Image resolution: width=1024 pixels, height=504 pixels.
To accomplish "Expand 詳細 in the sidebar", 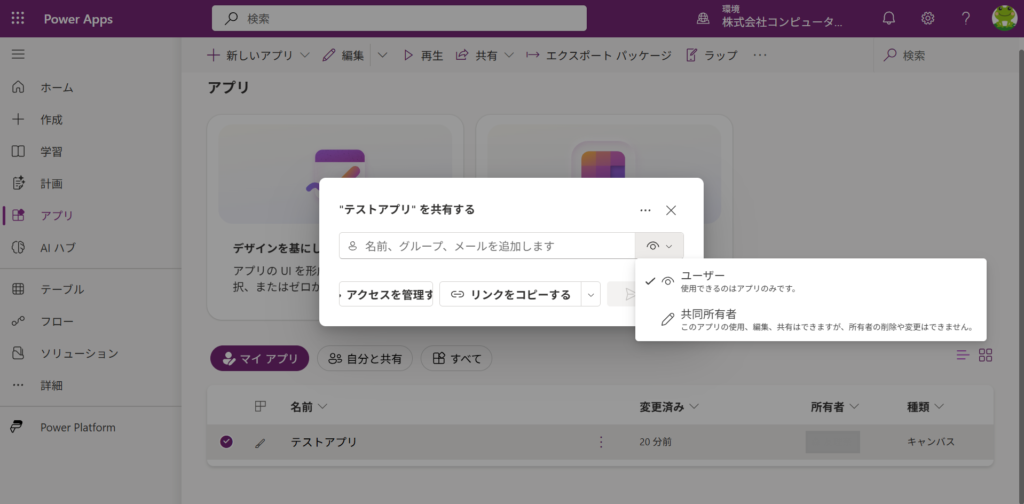I will 37,385.
